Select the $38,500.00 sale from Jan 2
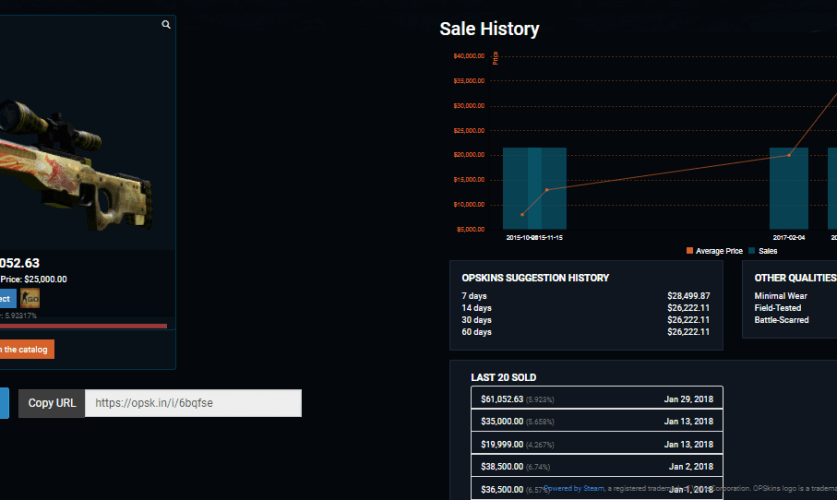This screenshot has width=837, height=500. pos(596,466)
